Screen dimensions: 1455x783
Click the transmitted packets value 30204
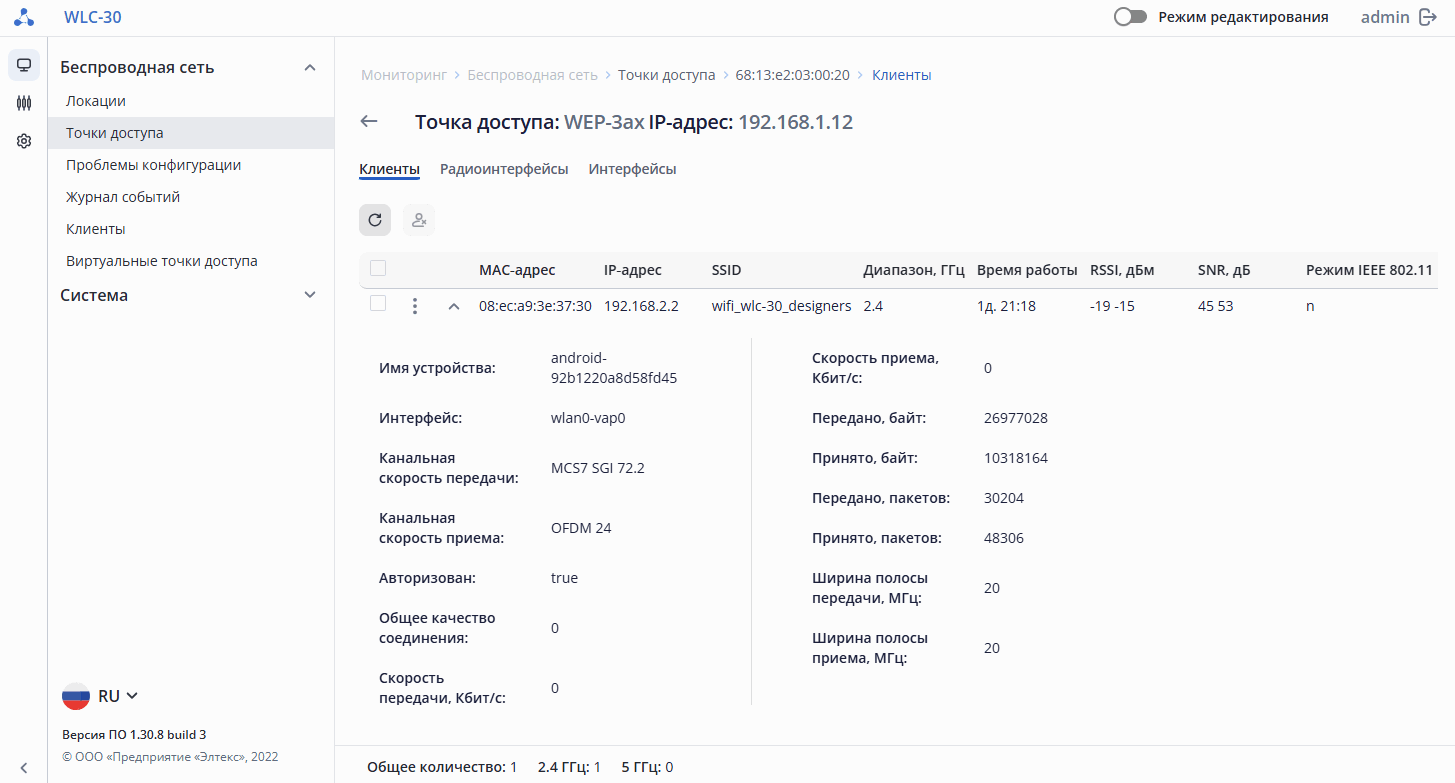1004,498
